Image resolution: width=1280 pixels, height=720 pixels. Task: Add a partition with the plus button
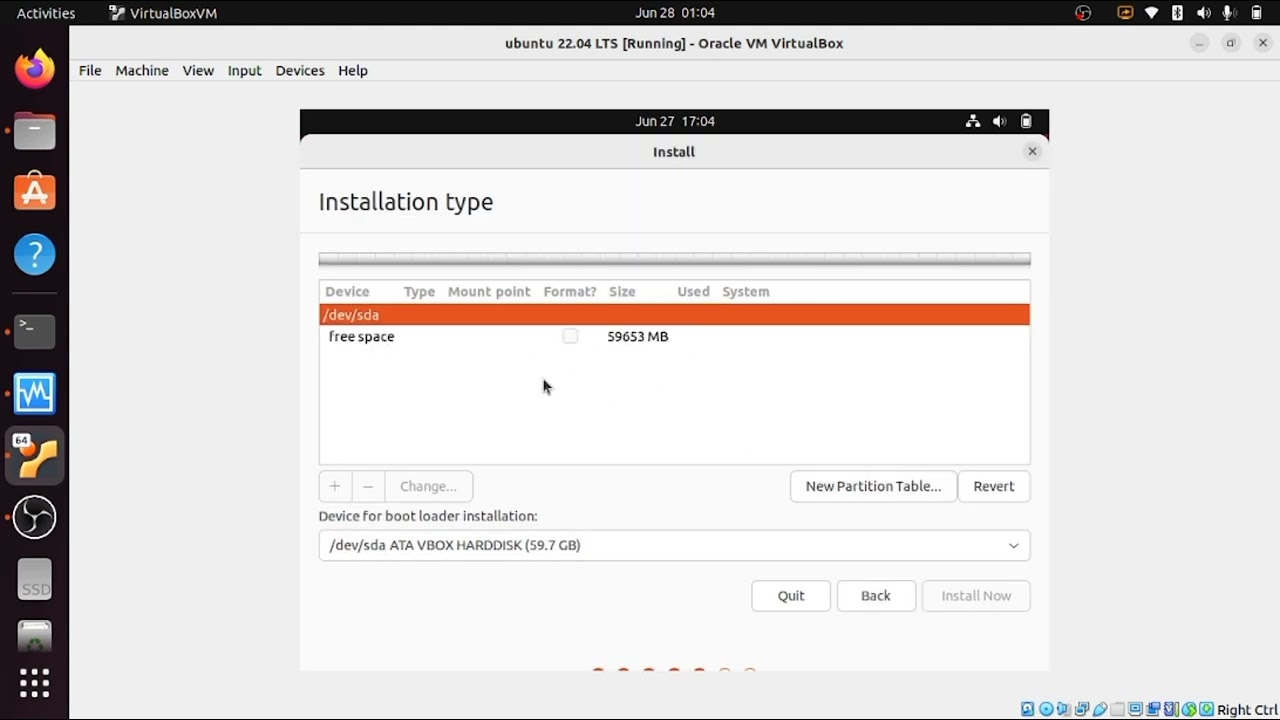pos(335,486)
